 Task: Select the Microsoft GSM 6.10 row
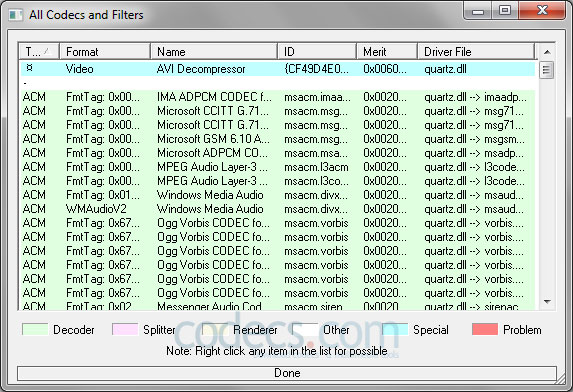pyautogui.click(x=278, y=139)
